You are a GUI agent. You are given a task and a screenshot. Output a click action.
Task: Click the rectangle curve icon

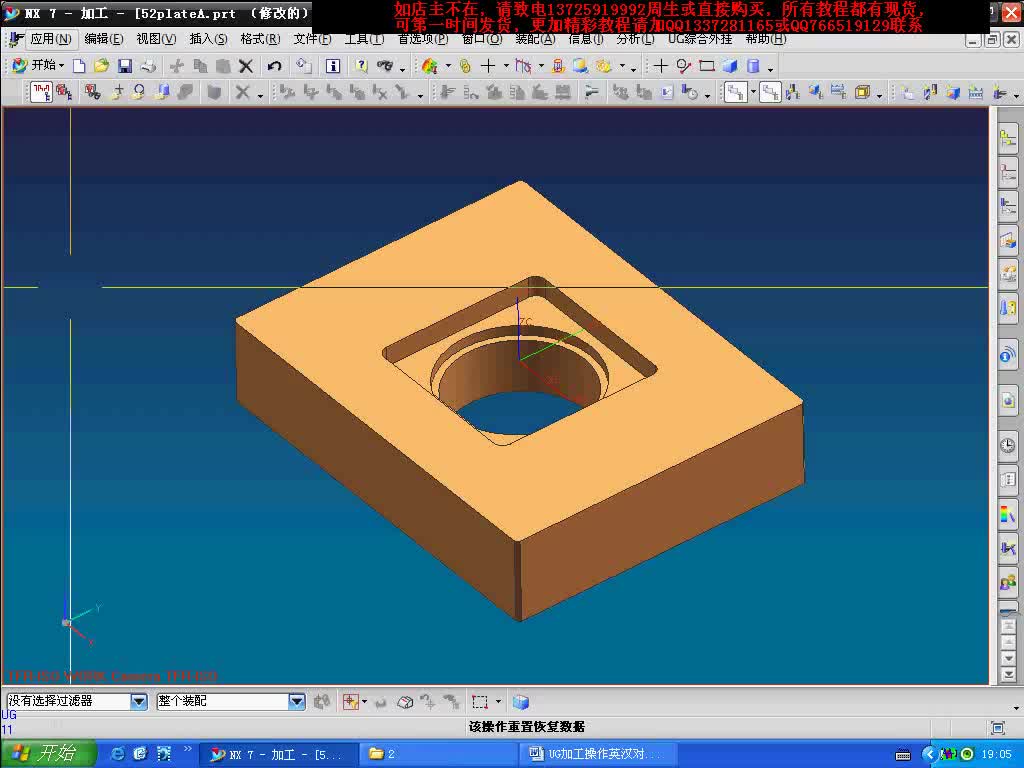707,66
